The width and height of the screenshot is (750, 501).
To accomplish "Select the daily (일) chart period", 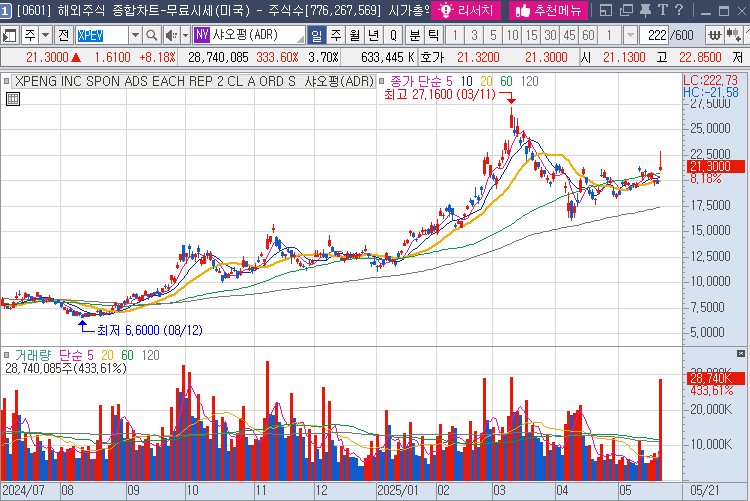I will pyautogui.click(x=317, y=35).
